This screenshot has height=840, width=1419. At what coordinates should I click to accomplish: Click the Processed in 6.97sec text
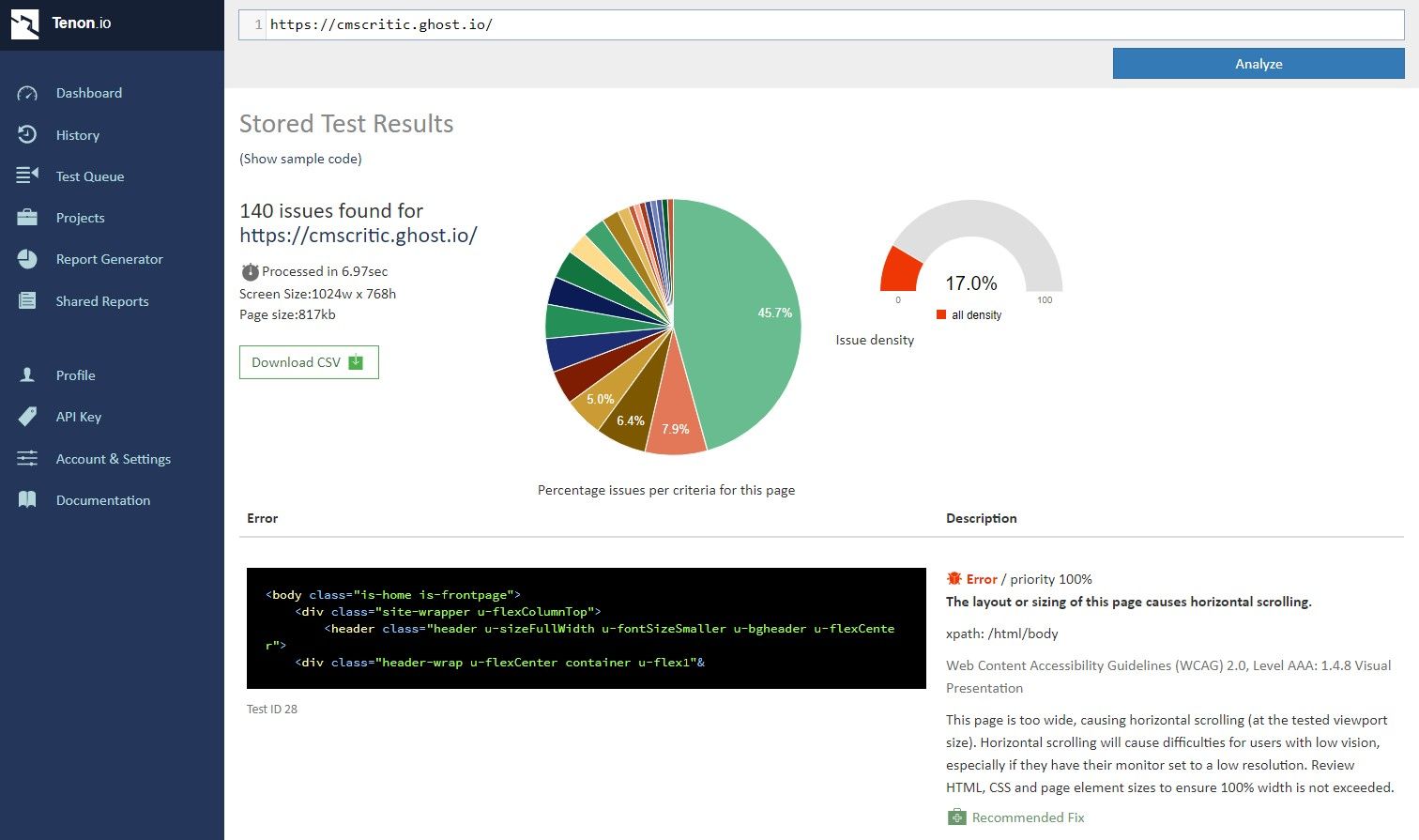(325, 271)
